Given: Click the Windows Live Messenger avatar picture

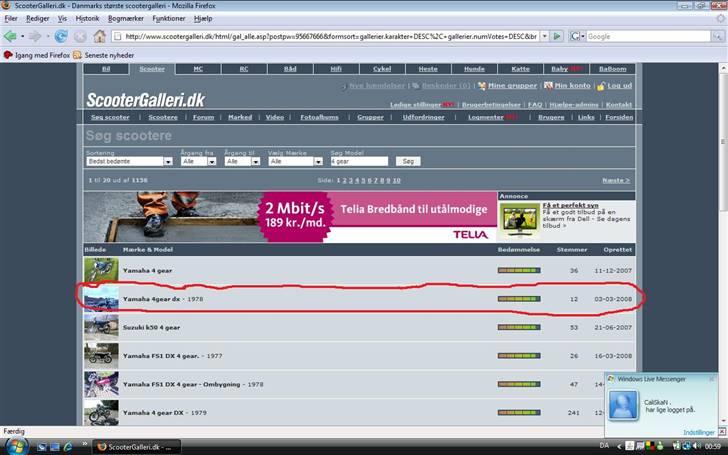Looking at the screenshot, I should (x=625, y=404).
